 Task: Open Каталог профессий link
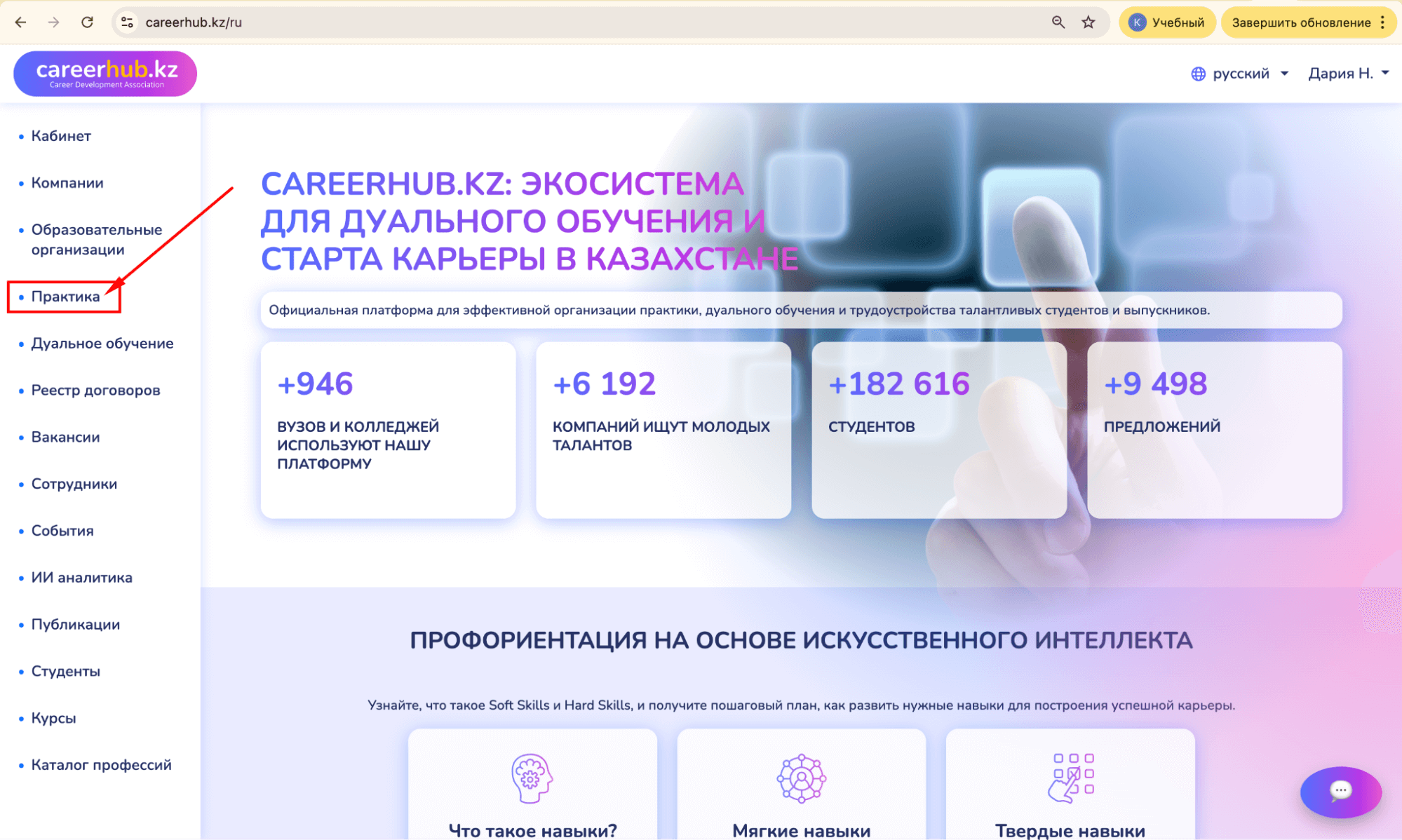101,765
